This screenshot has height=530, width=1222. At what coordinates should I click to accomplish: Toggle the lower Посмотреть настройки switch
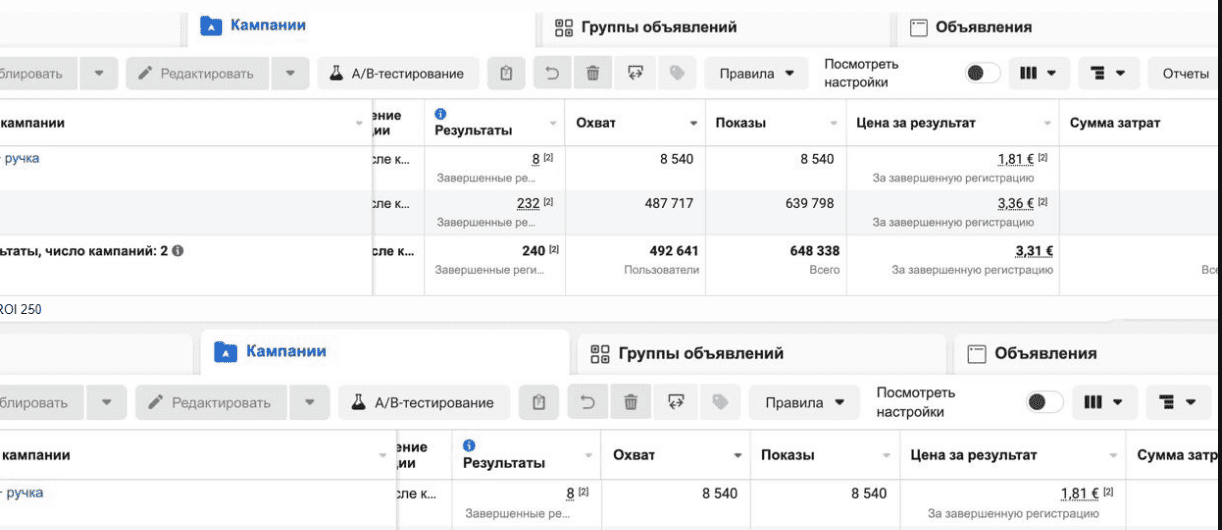[1044, 402]
